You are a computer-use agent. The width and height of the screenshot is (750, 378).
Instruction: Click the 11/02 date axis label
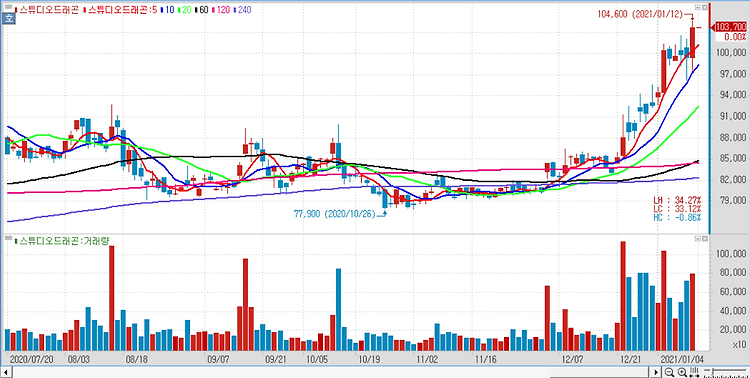pyautogui.click(x=428, y=358)
